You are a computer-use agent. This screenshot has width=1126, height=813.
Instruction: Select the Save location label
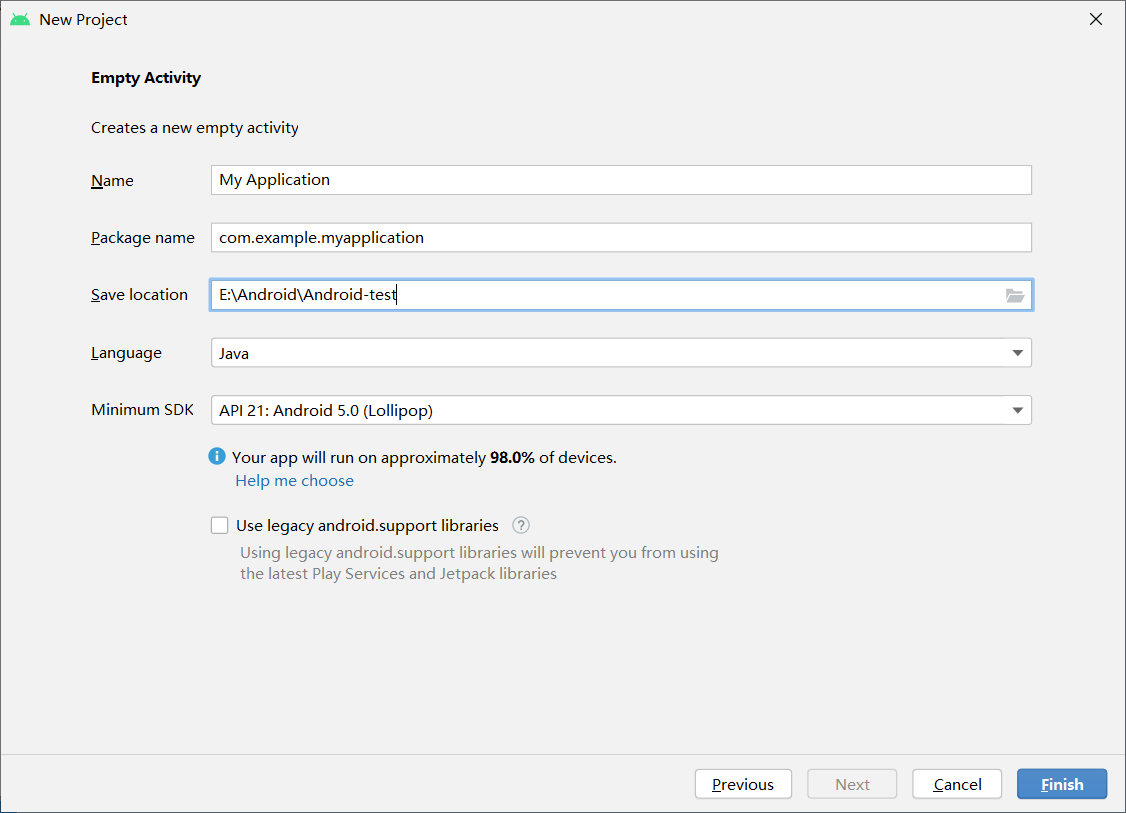click(x=139, y=295)
